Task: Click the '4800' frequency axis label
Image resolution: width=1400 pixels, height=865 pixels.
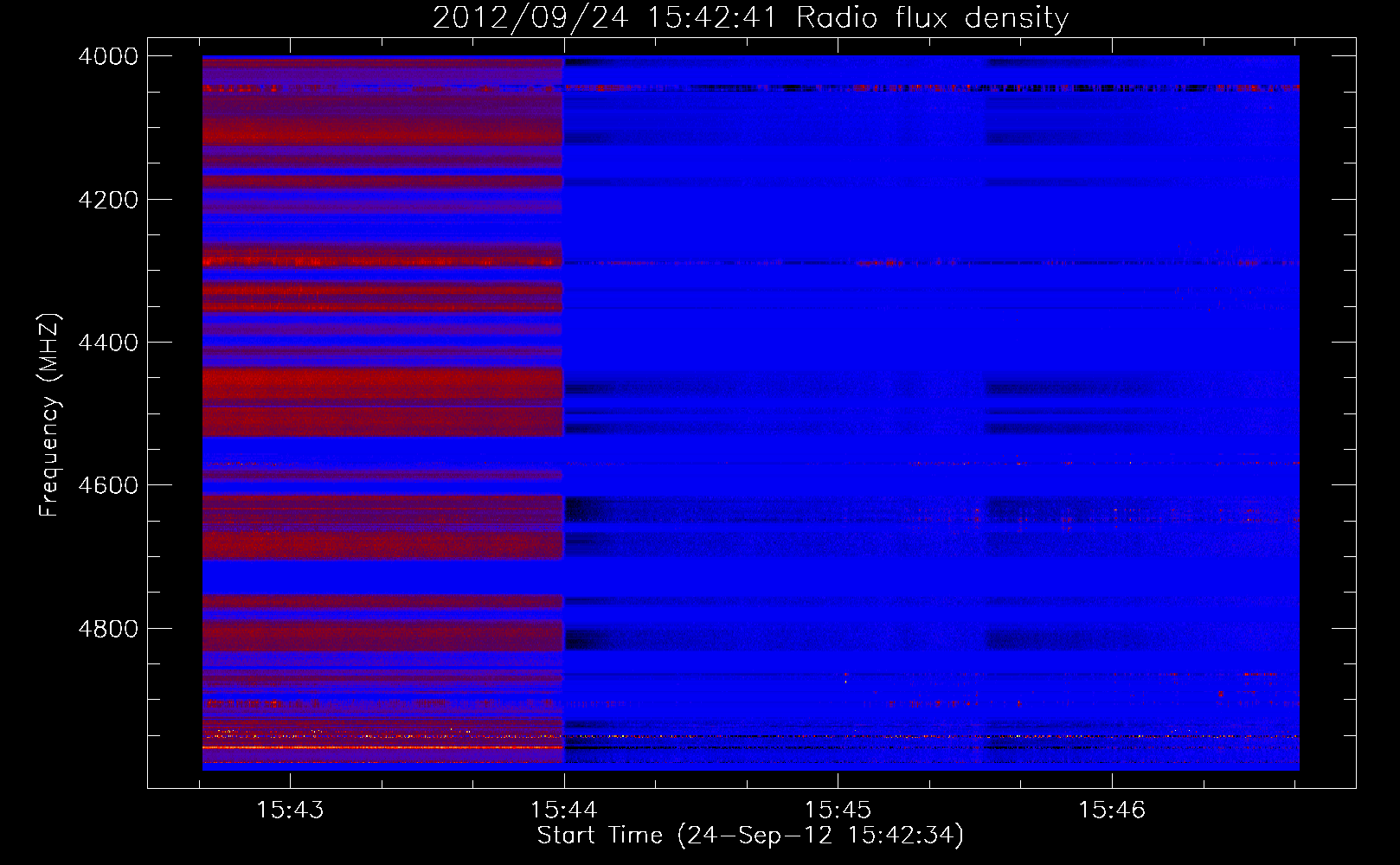Action: (108, 629)
